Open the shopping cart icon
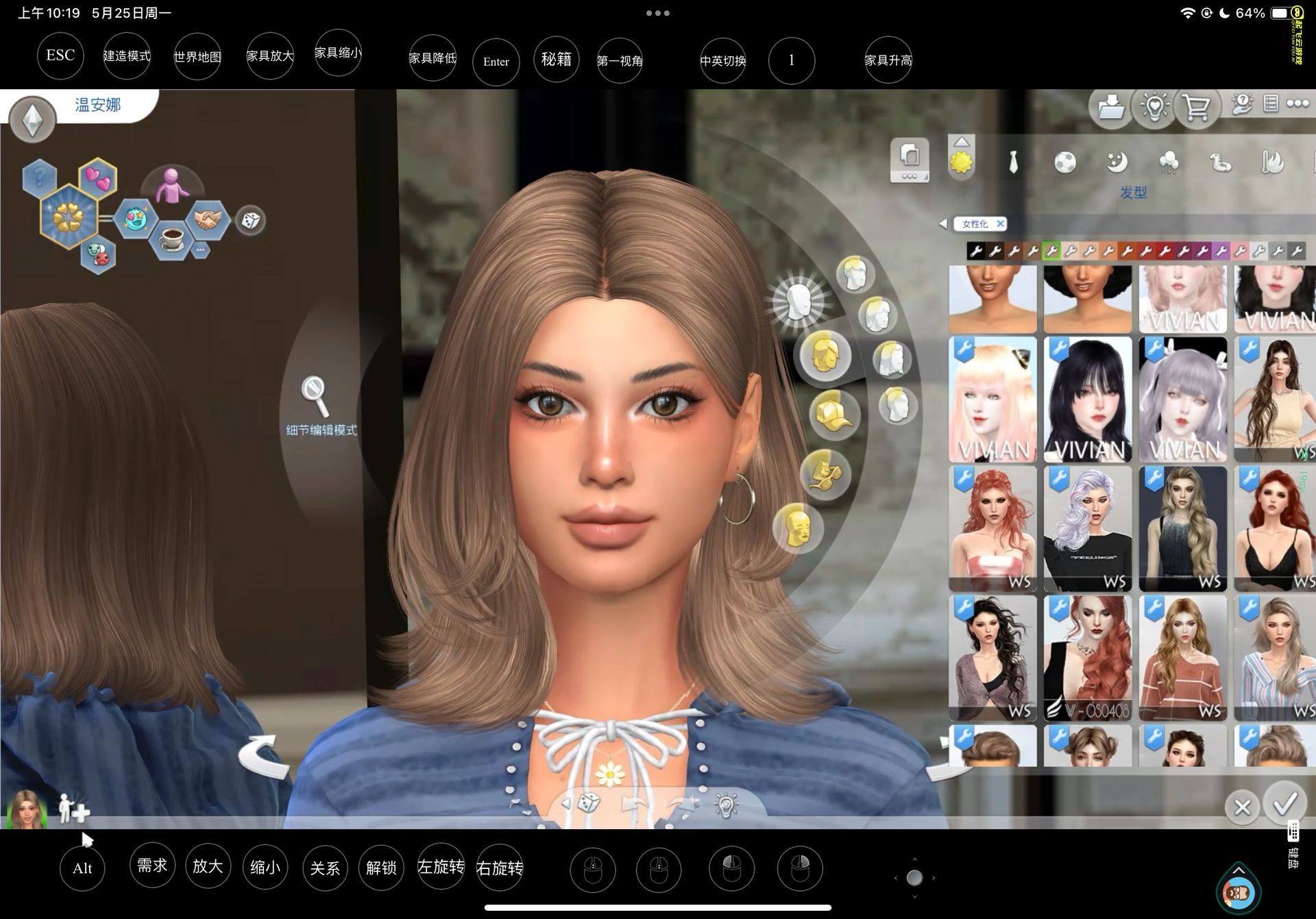The image size is (1316, 919). [x=1197, y=107]
